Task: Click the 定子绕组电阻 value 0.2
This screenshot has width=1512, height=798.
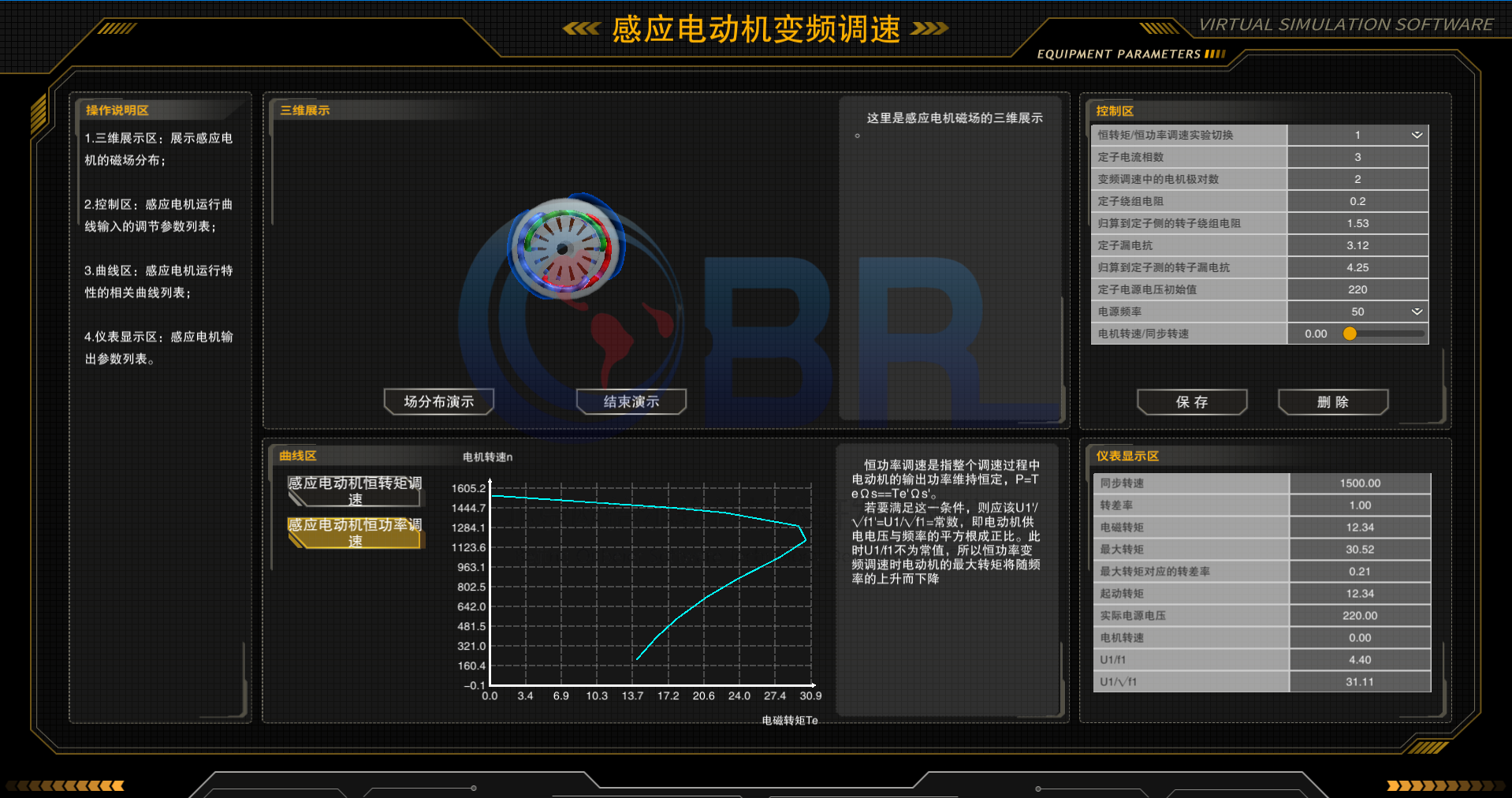Action: 1357,201
